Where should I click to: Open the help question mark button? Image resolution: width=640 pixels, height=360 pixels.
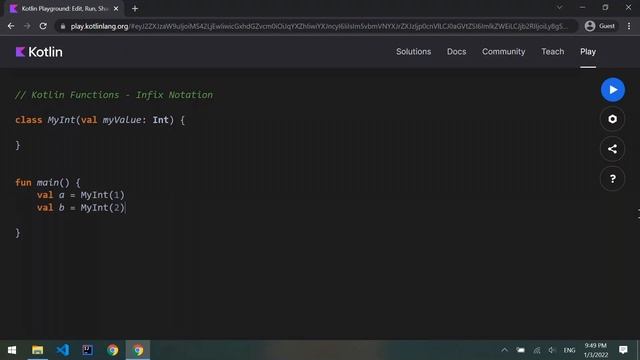(x=612, y=179)
